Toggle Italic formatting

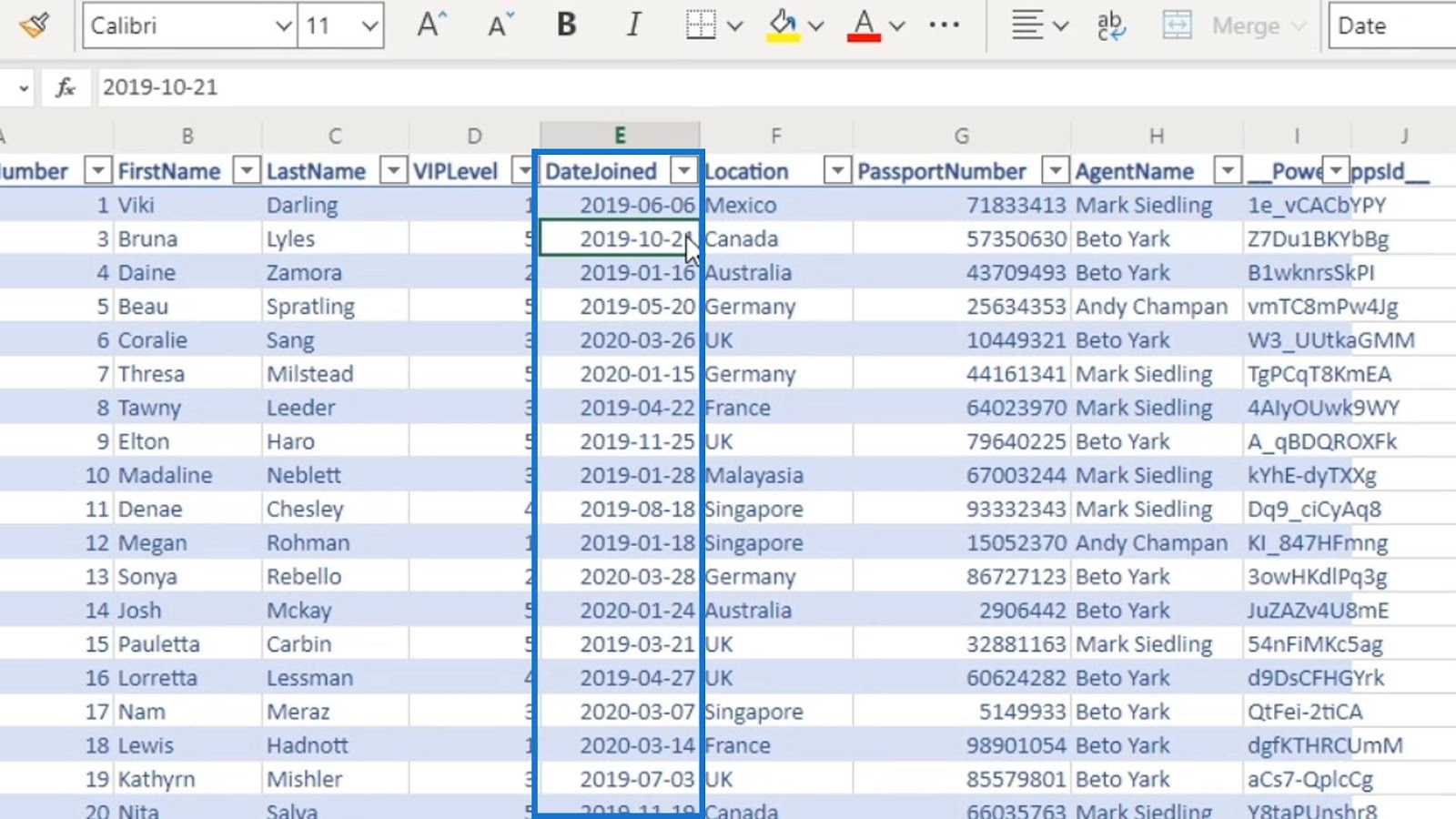point(633,25)
